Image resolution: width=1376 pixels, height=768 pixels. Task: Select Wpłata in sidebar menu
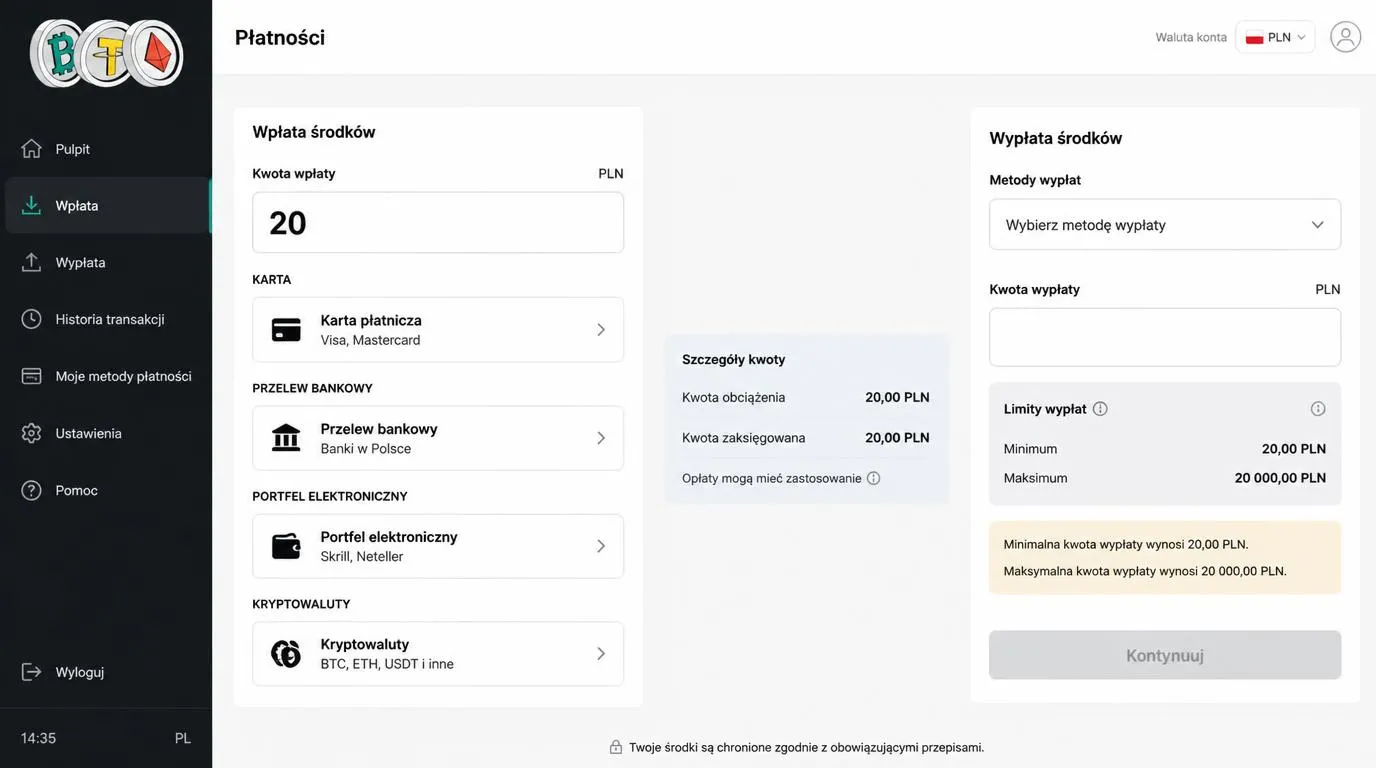pos(107,206)
